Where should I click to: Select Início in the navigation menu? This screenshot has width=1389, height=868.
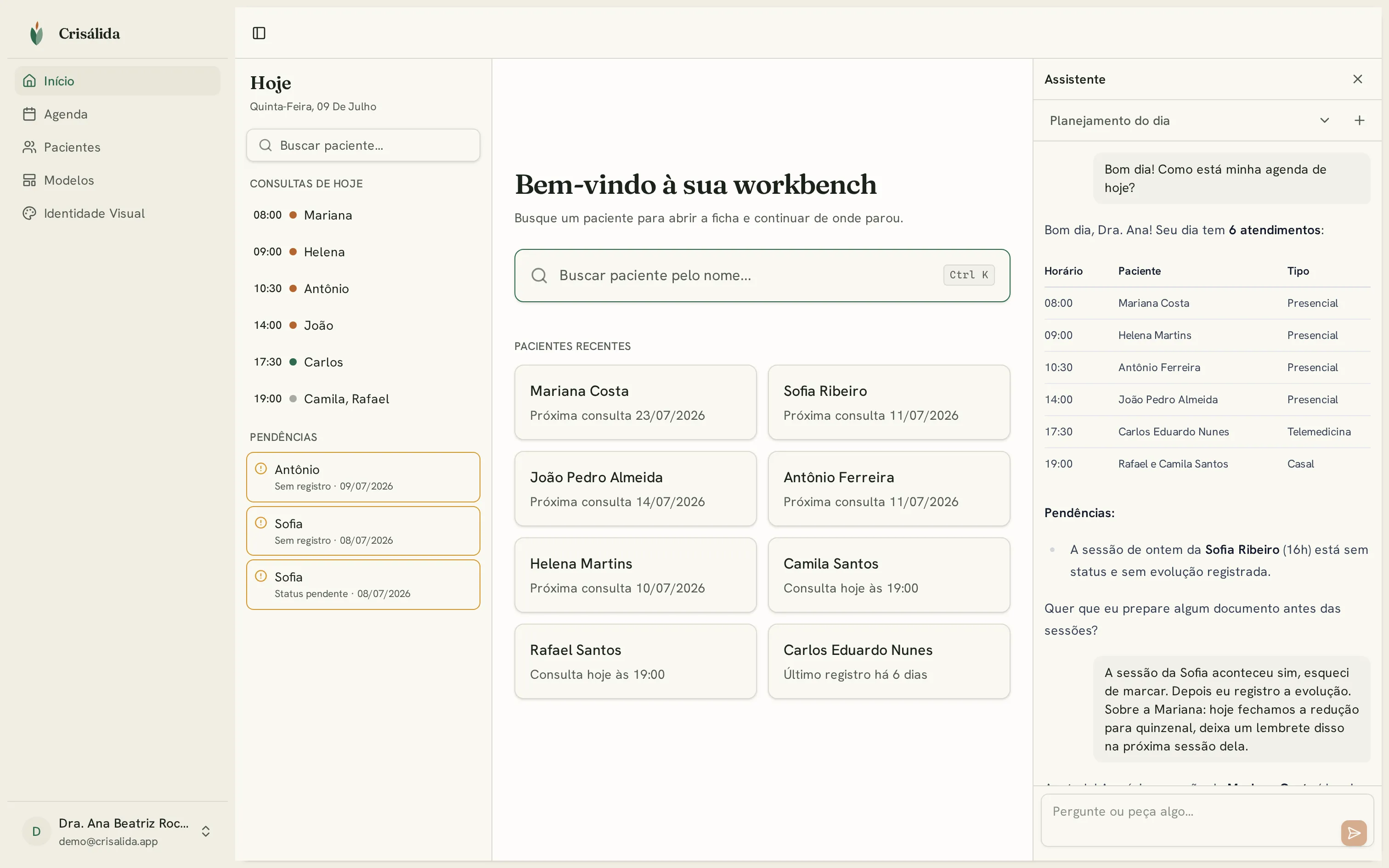click(x=118, y=81)
